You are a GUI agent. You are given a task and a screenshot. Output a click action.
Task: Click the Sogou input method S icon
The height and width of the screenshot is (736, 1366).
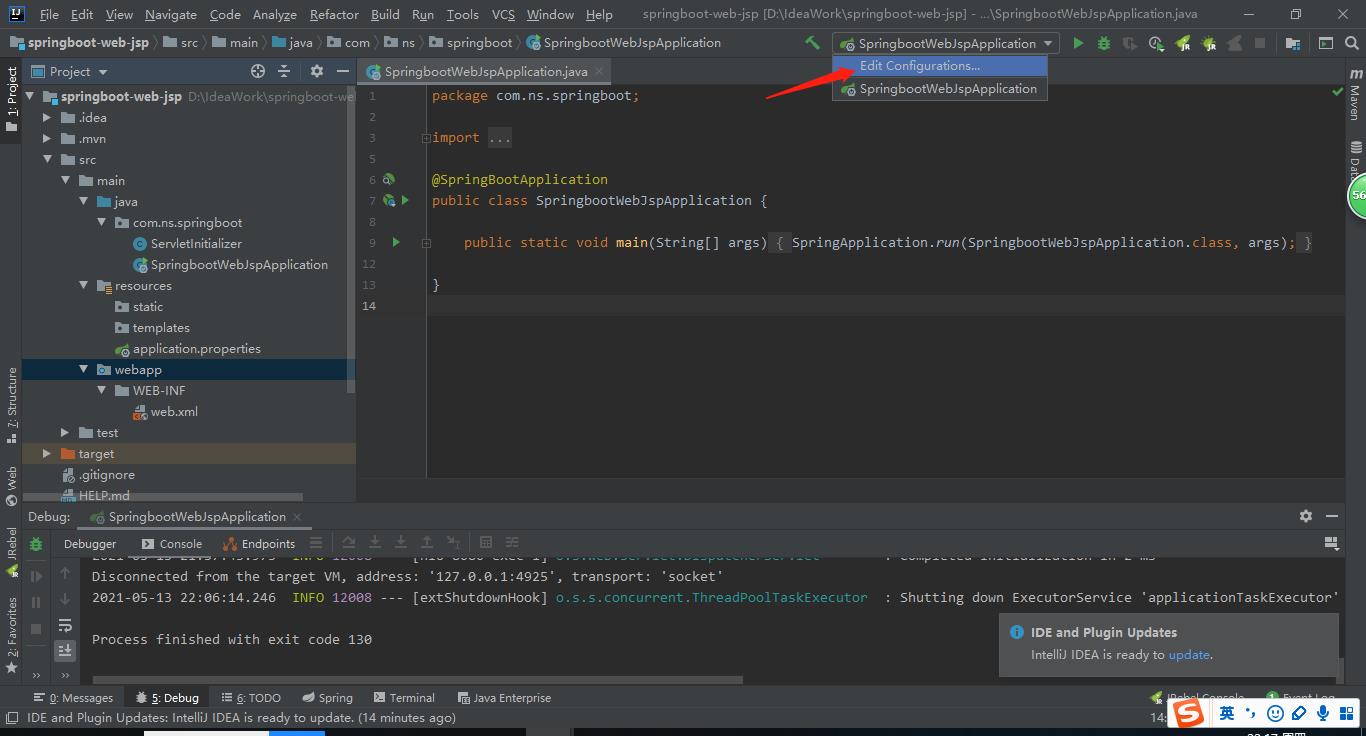[1188, 712]
